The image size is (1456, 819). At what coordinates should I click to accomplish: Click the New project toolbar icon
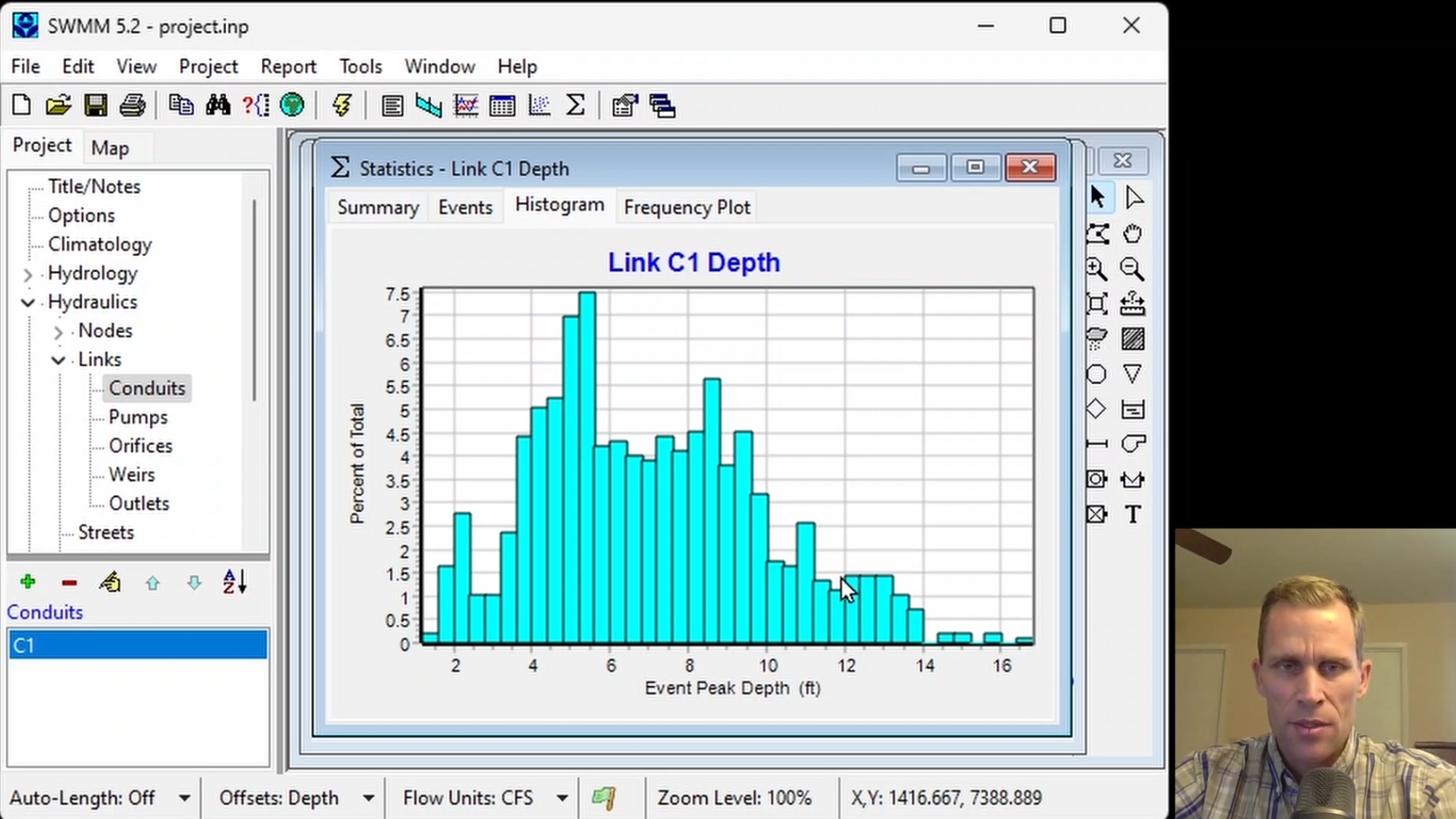click(21, 105)
